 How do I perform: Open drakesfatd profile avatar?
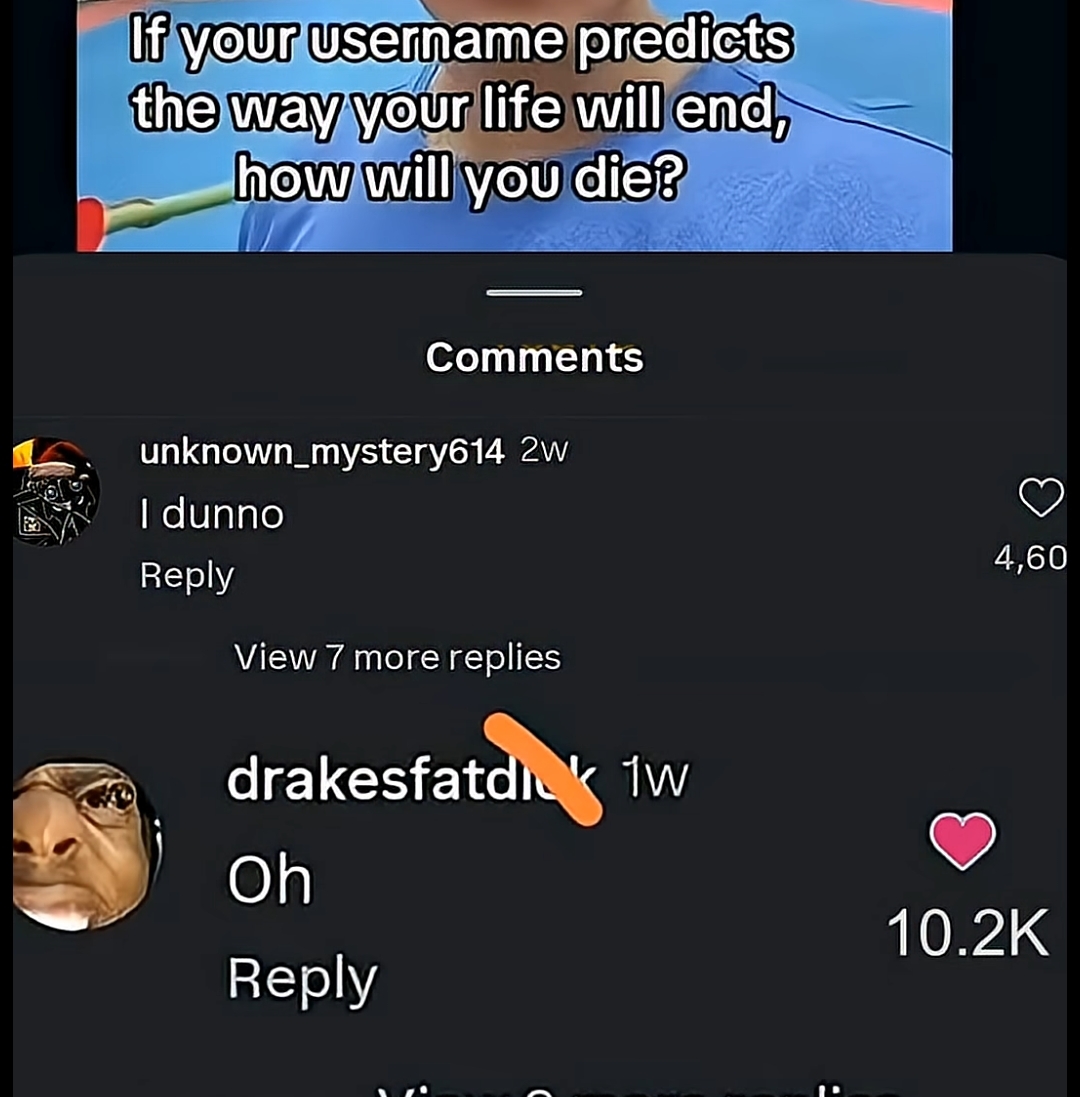point(86,846)
